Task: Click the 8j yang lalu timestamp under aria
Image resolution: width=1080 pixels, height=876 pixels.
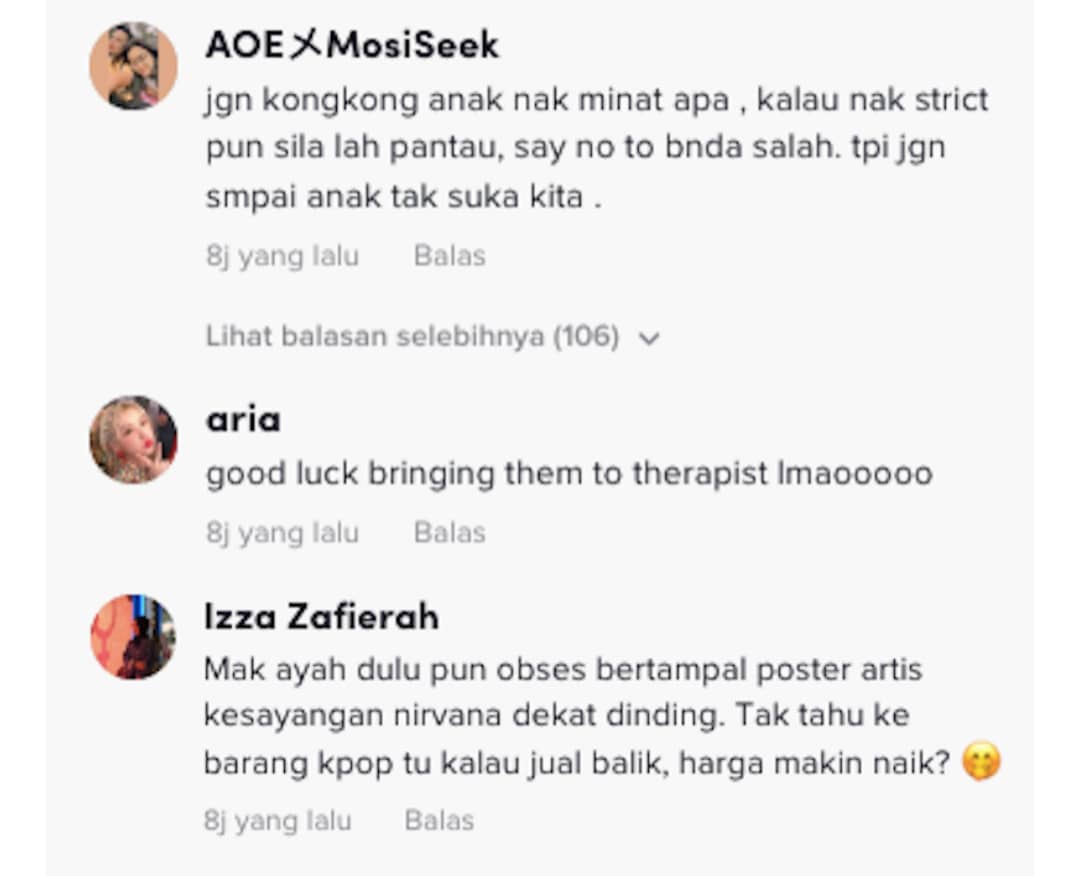Action: point(282,533)
